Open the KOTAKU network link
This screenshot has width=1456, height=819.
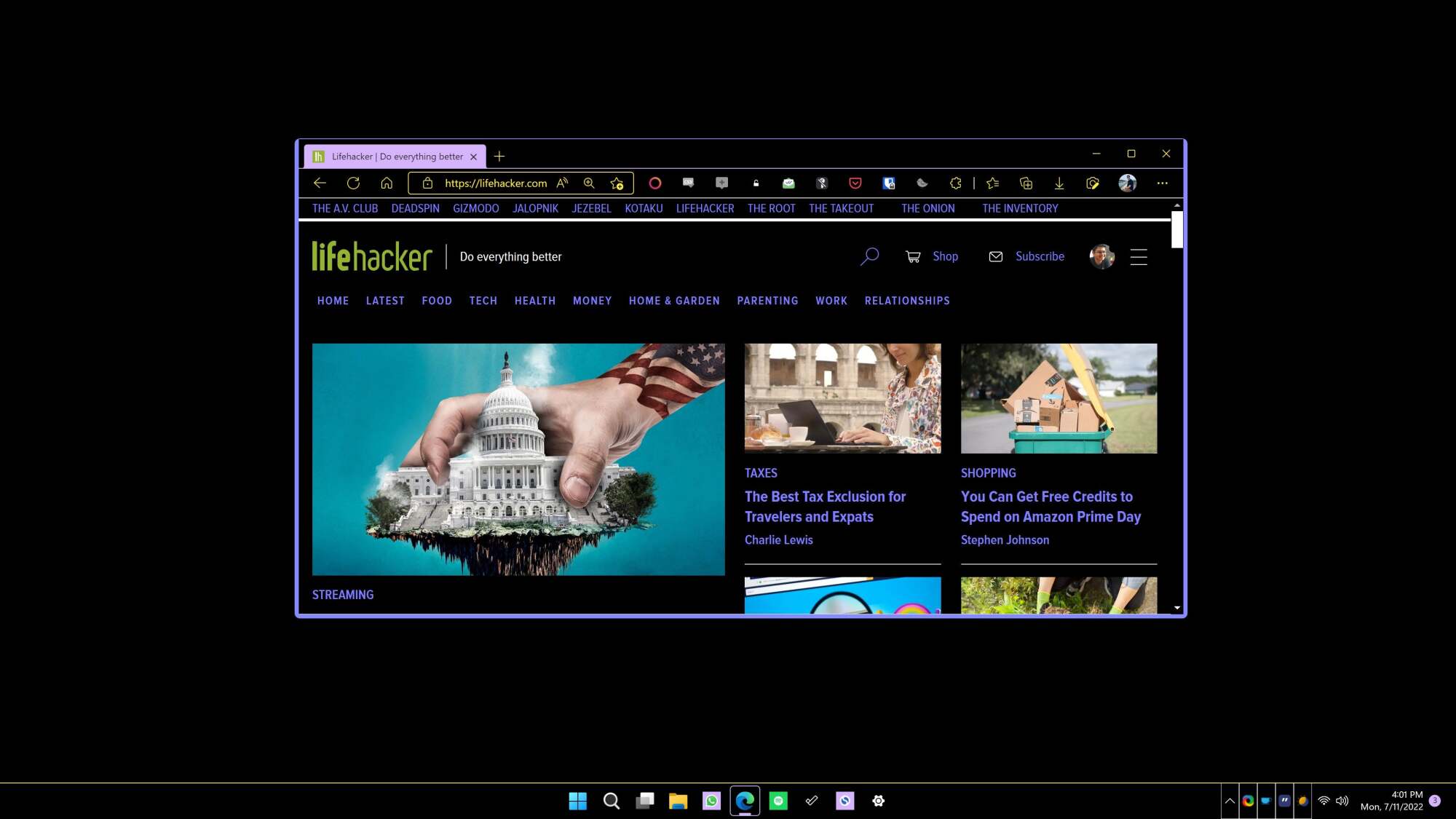click(x=644, y=208)
